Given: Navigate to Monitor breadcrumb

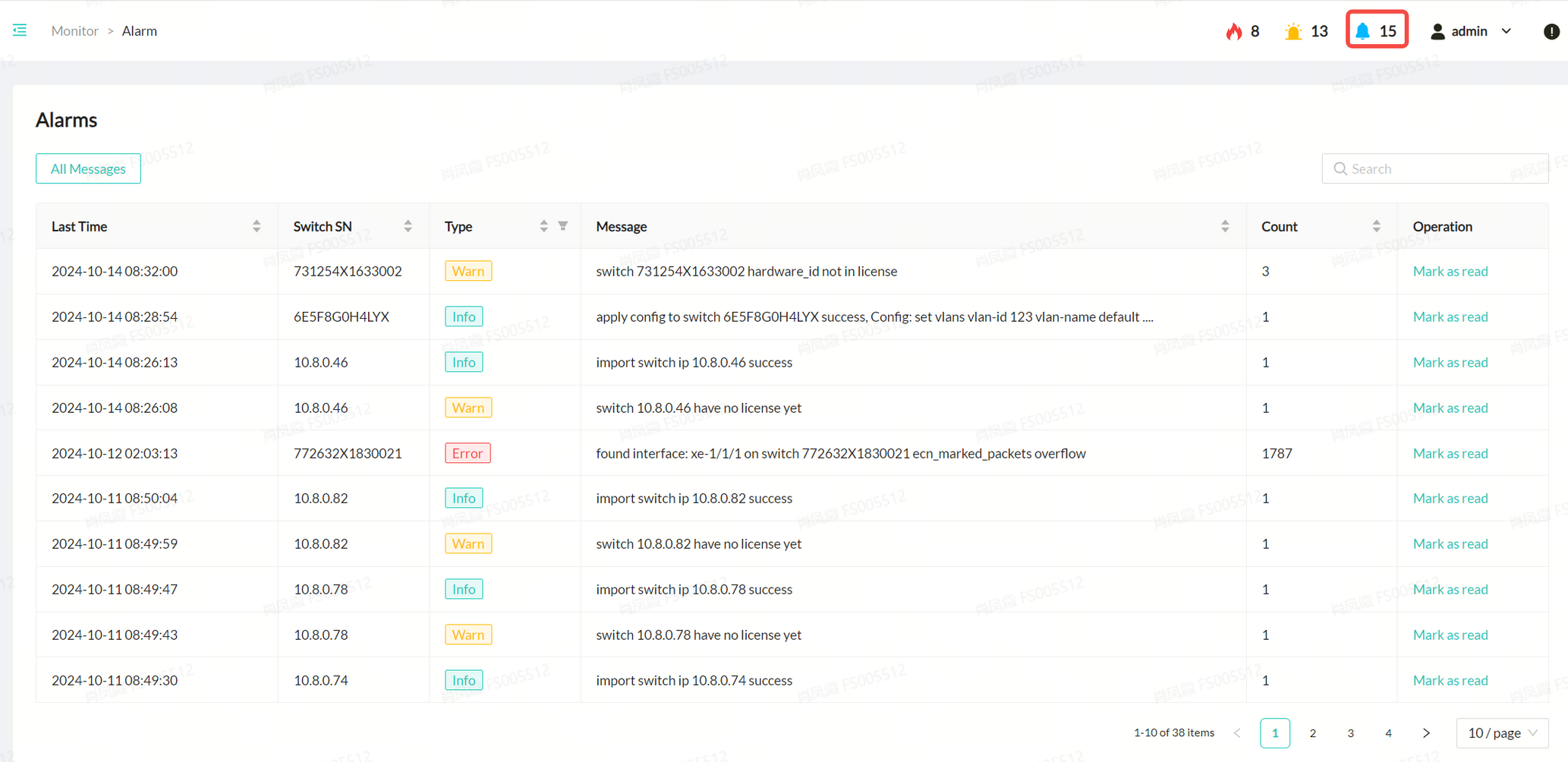Looking at the screenshot, I should tap(74, 31).
